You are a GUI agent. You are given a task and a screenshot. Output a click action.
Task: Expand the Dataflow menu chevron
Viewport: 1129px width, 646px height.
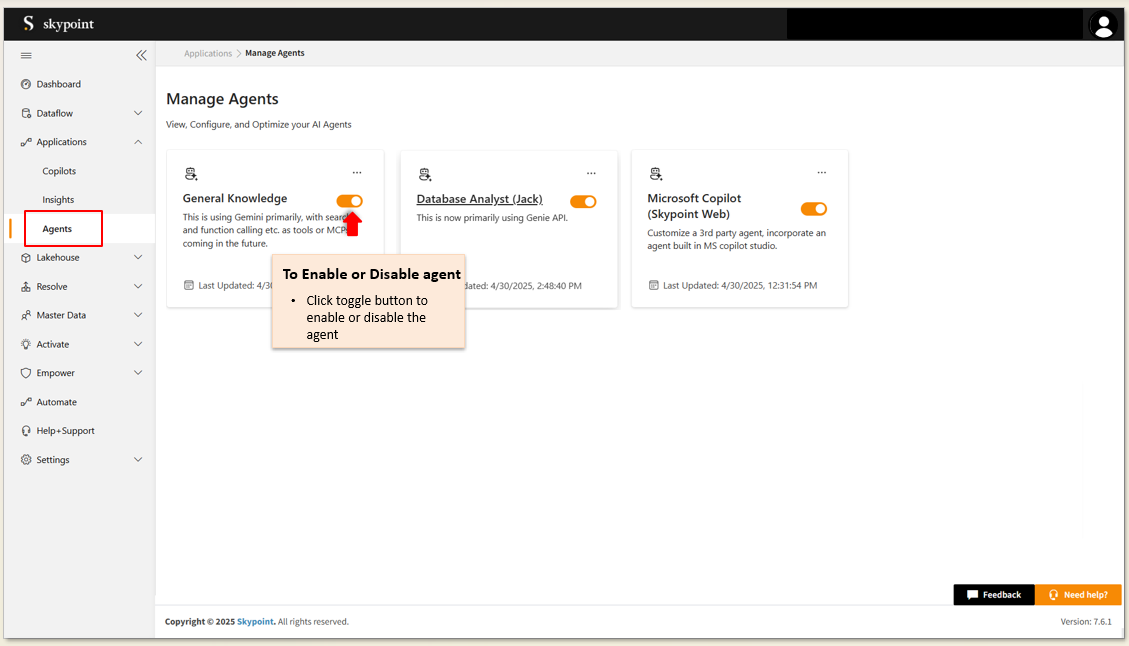(x=138, y=113)
